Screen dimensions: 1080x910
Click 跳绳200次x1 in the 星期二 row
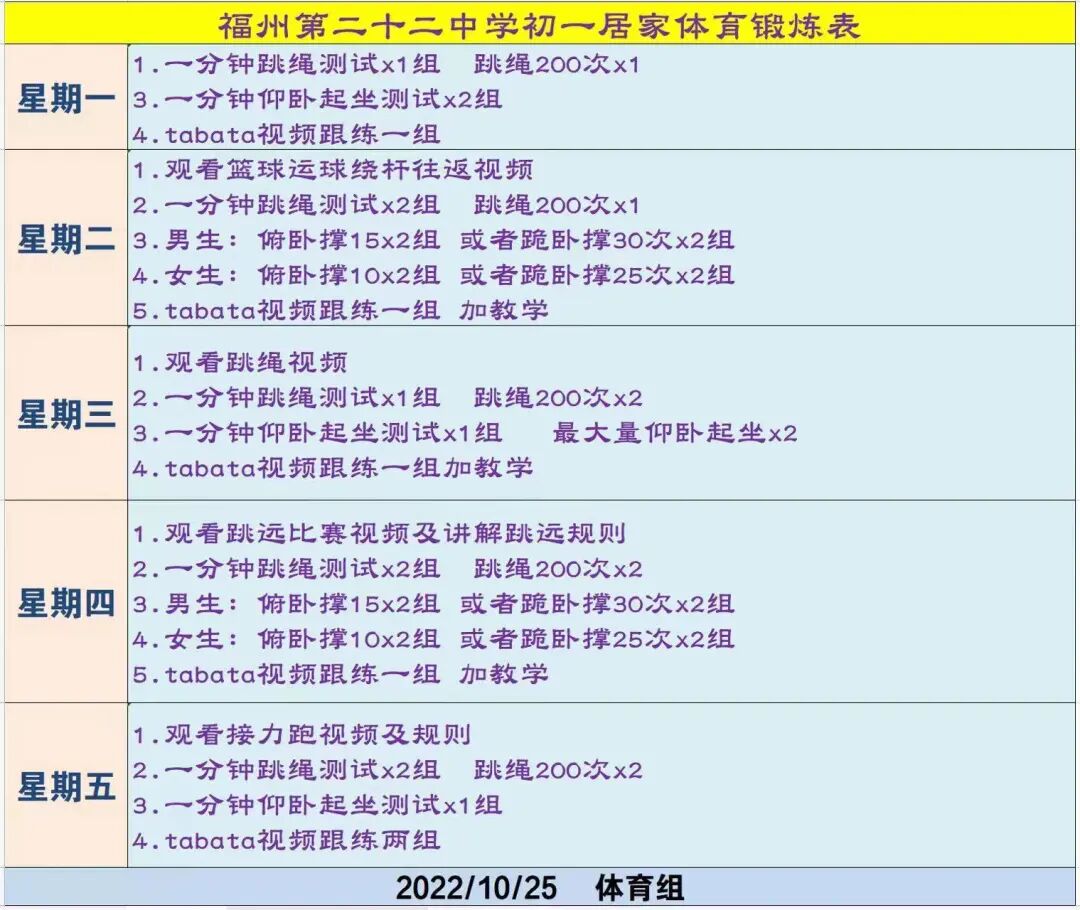coord(557,205)
